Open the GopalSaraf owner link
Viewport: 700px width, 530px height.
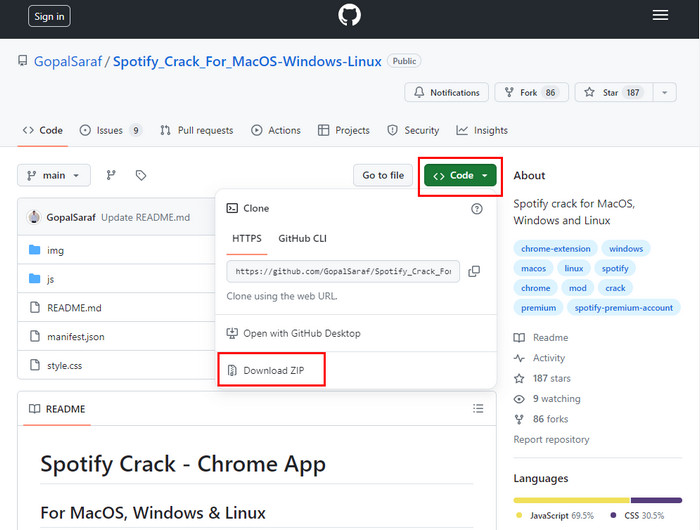68,61
